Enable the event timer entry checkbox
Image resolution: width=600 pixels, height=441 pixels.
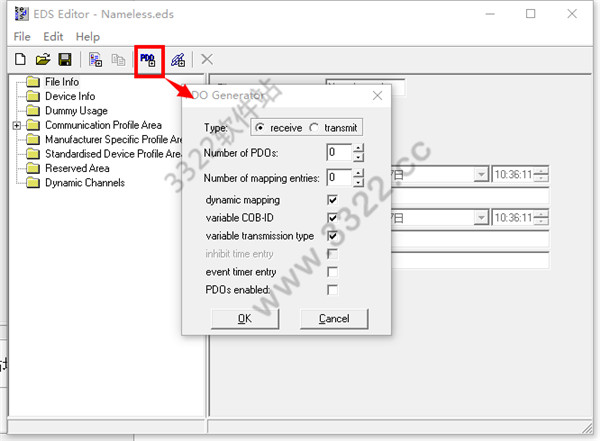(x=332, y=272)
